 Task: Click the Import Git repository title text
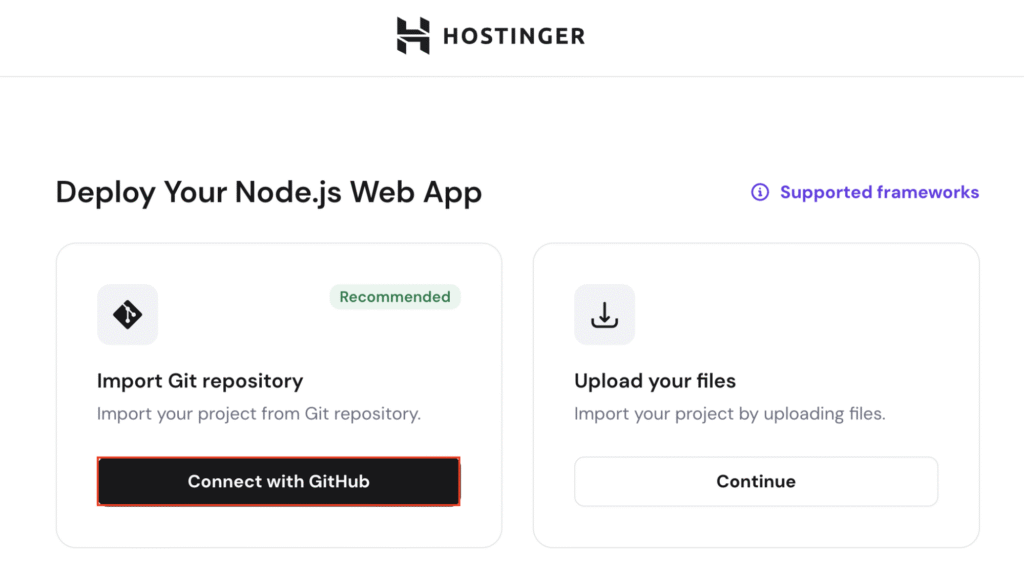tap(199, 381)
